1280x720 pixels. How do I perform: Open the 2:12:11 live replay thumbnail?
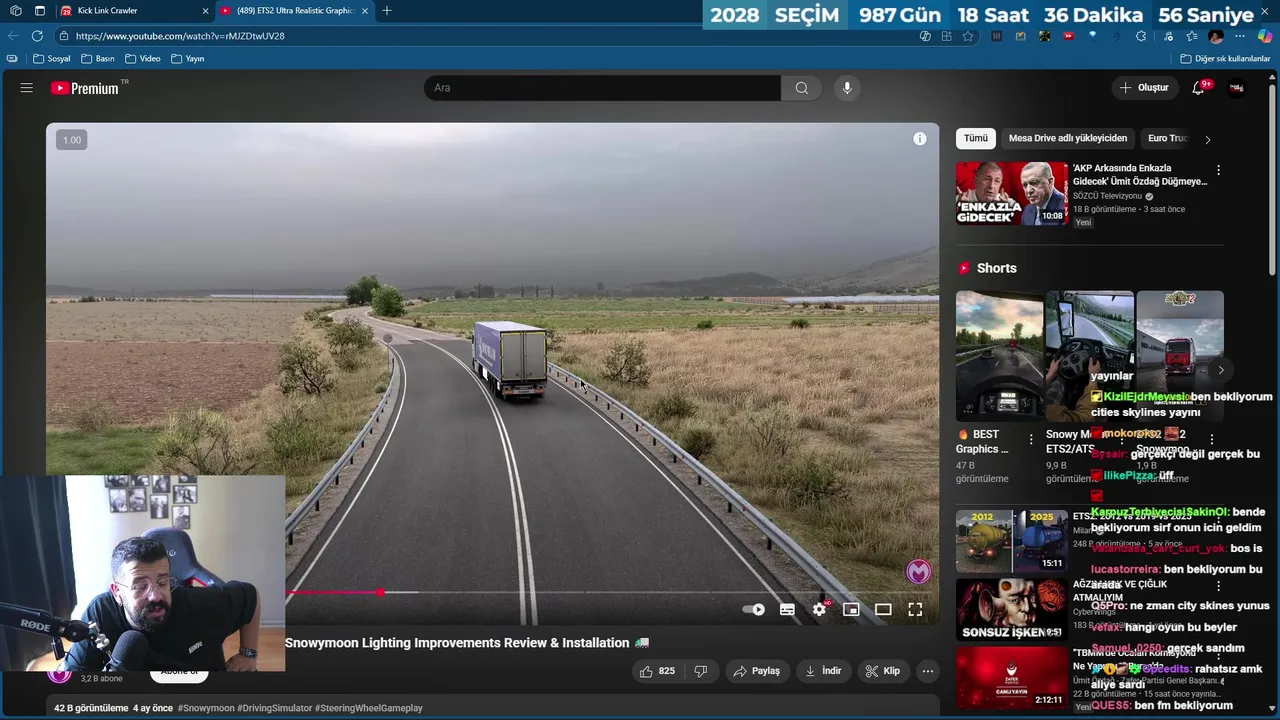tap(1011, 677)
